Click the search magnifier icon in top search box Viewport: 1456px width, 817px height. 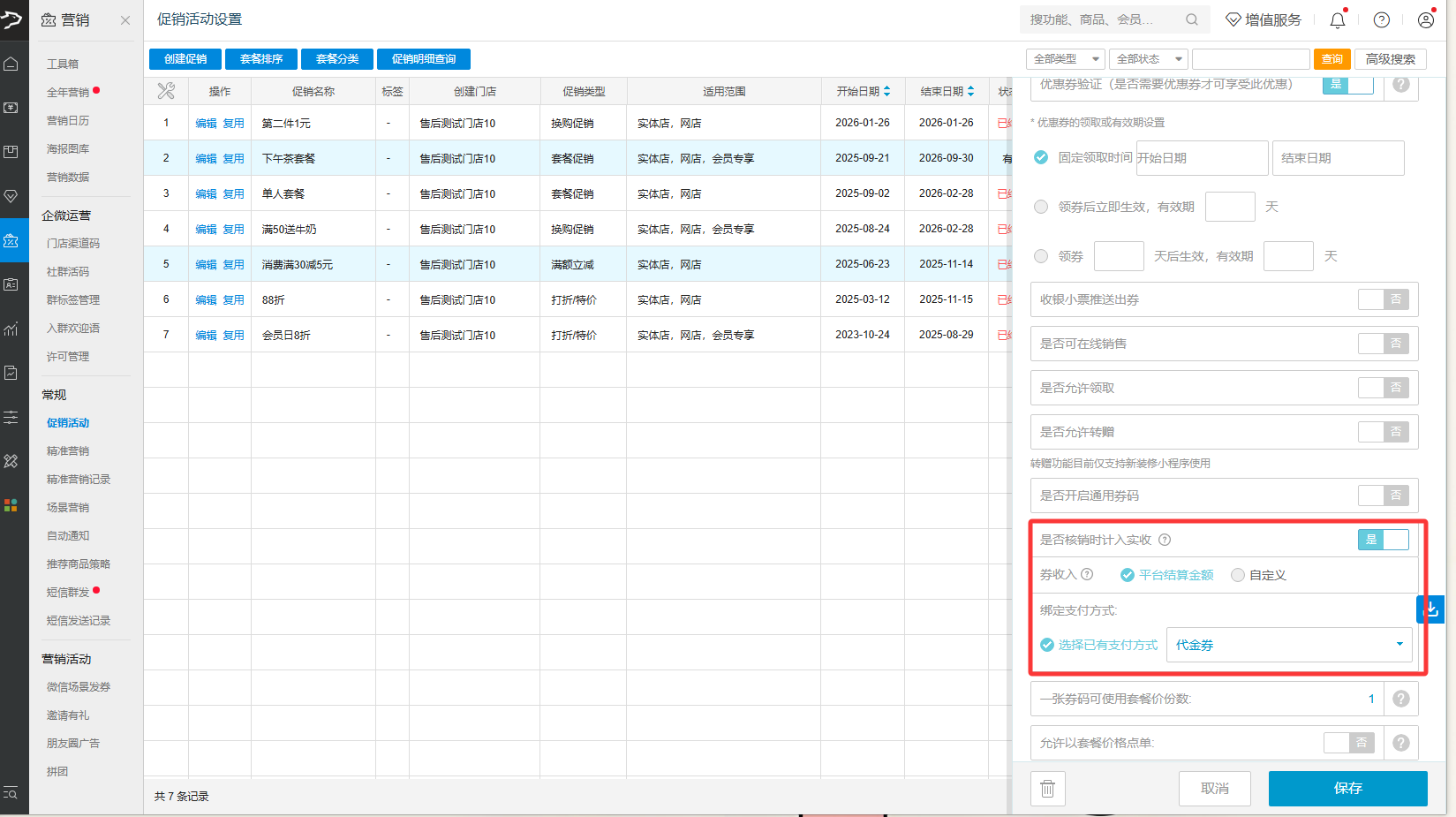tap(1192, 19)
